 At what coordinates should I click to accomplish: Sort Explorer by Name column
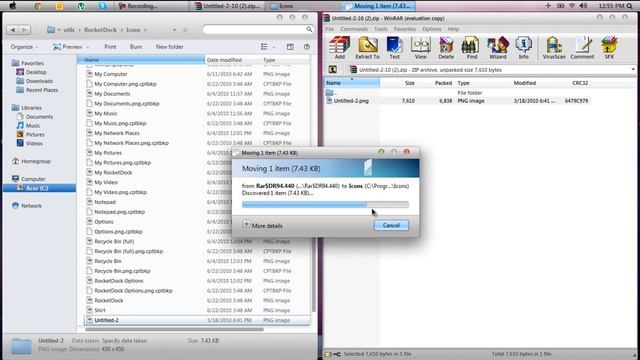tap(141, 60)
